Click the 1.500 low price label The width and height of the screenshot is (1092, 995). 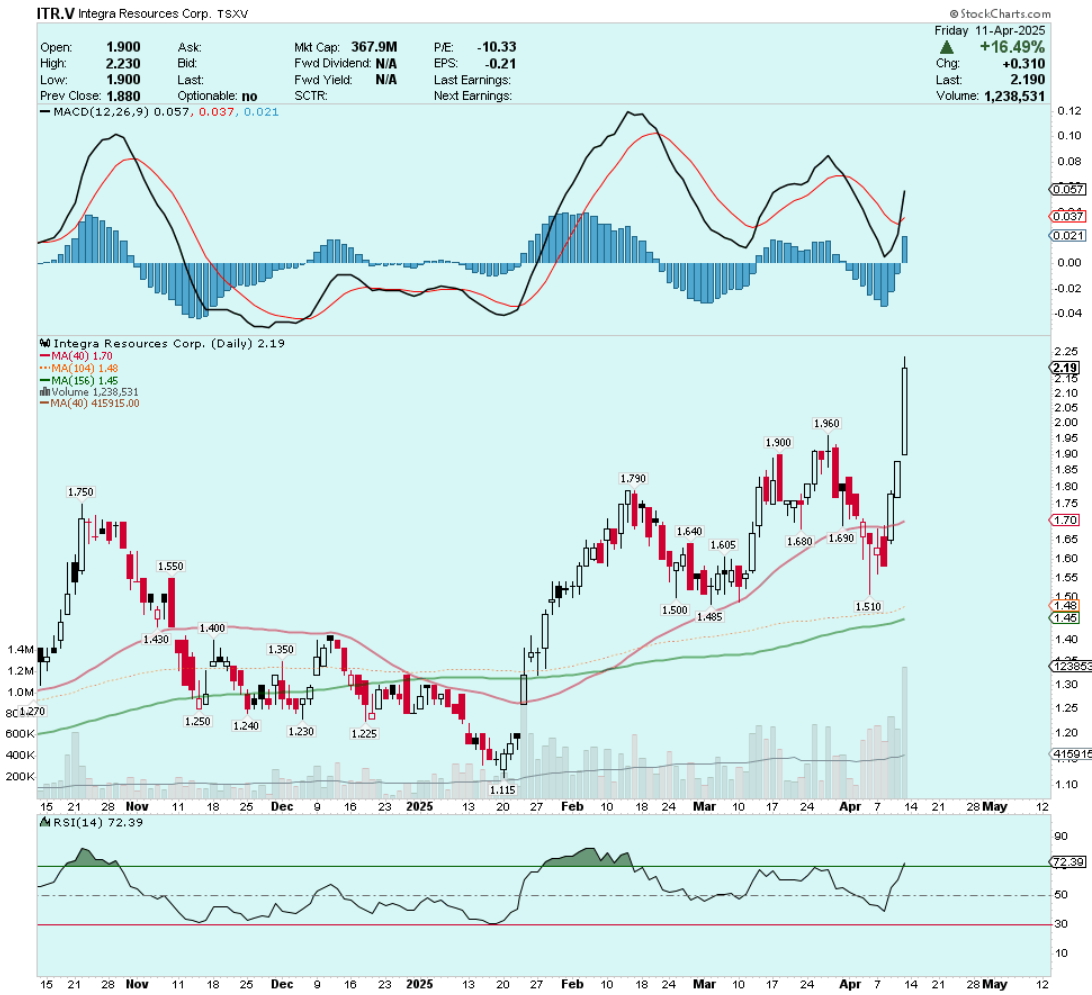click(674, 610)
